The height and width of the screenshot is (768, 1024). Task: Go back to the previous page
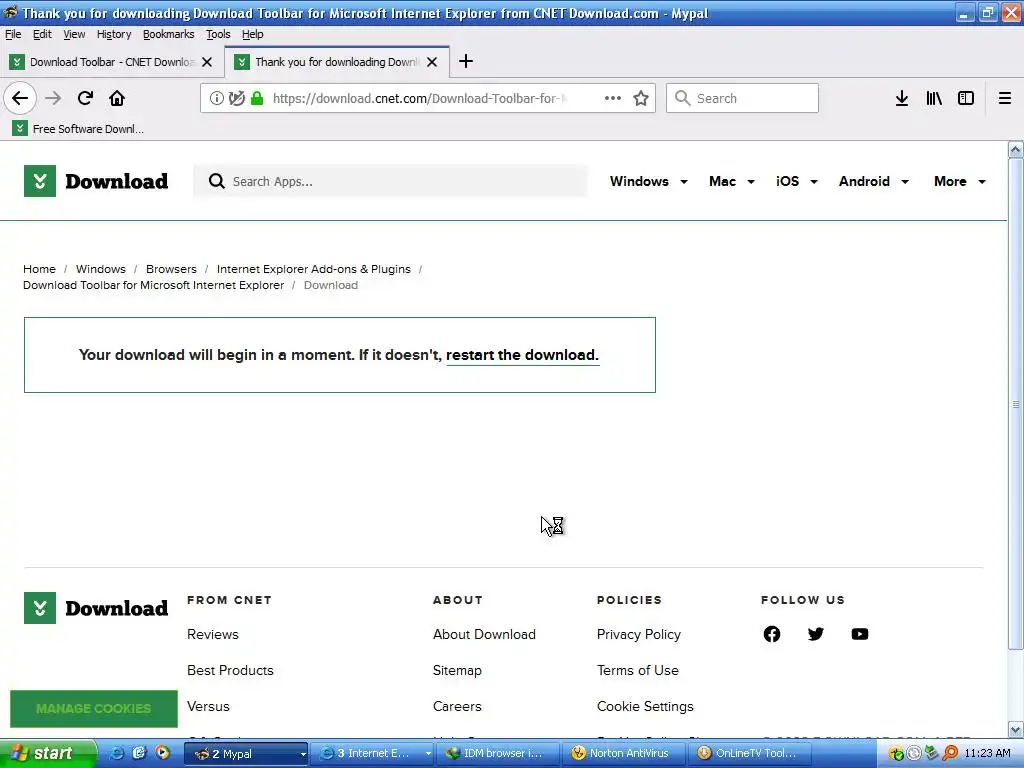tap(20, 98)
